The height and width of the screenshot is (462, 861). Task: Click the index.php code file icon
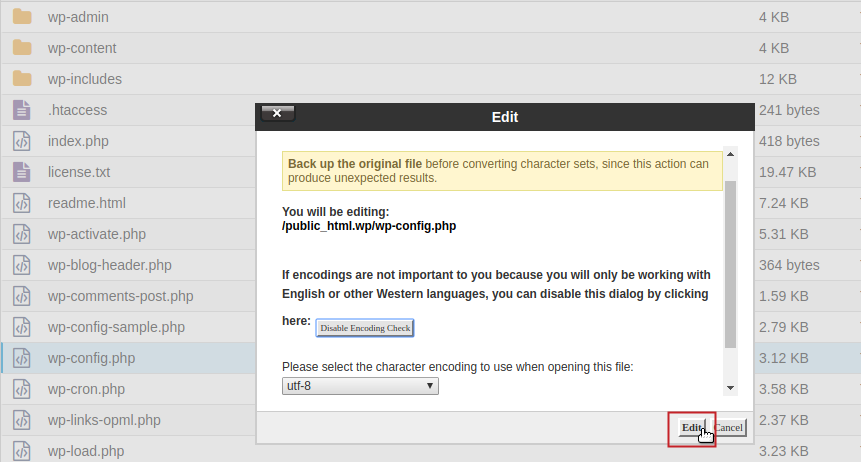point(23,141)
